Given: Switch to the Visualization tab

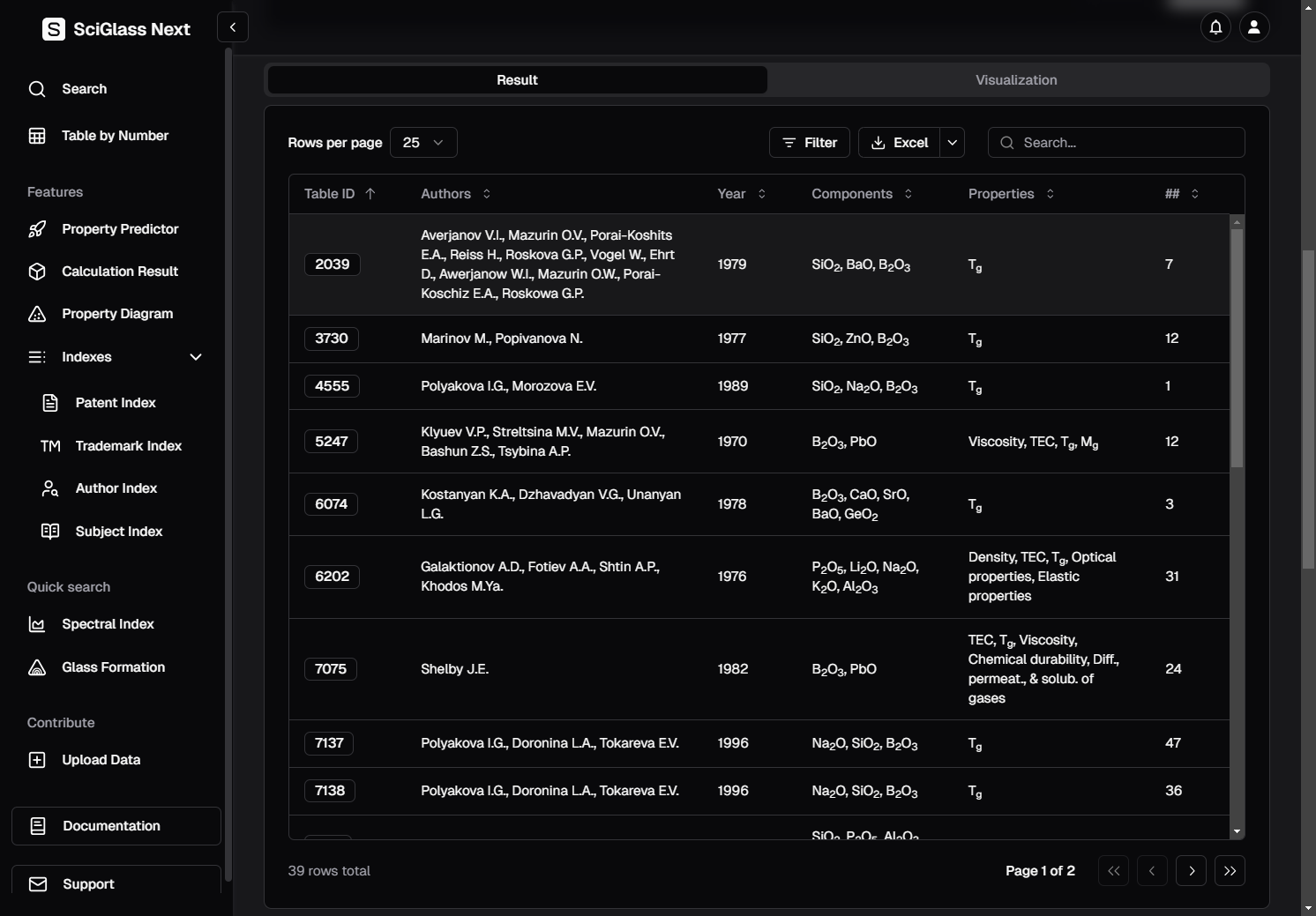Looking at the screenshot, I should [x=1016, y=80].
